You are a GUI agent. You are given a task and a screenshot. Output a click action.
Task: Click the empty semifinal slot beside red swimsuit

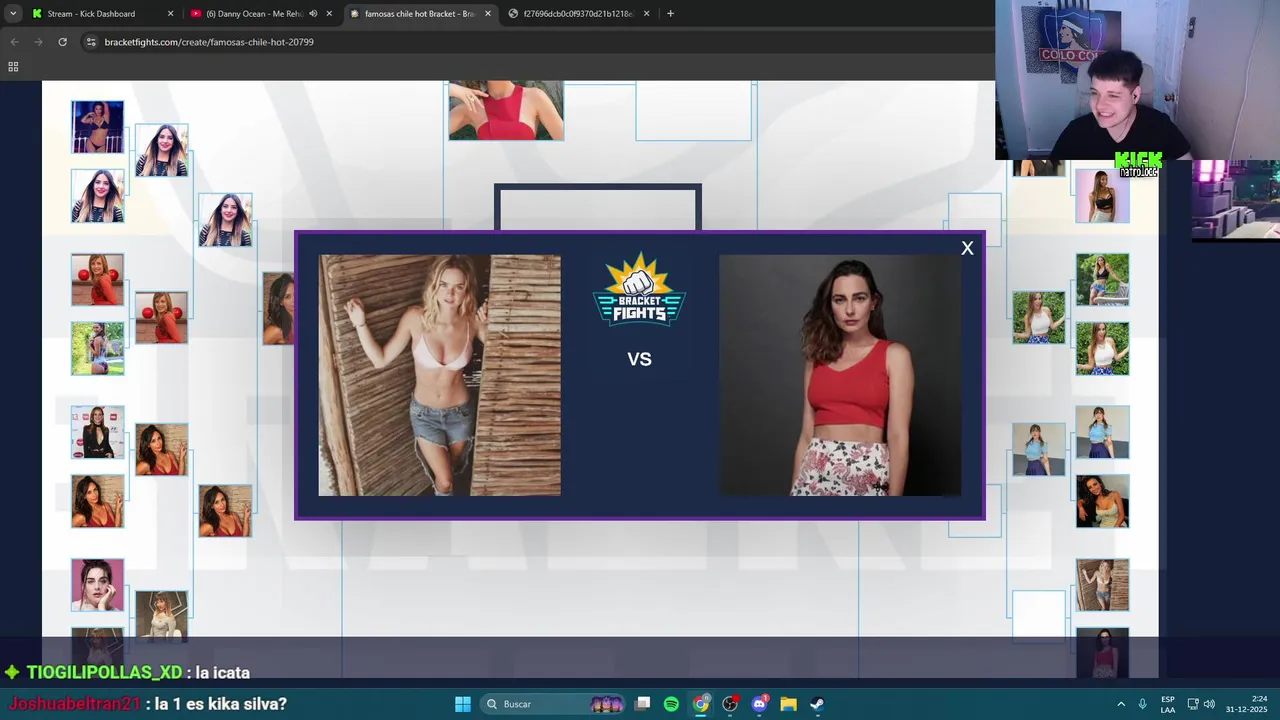pos(693,111)
